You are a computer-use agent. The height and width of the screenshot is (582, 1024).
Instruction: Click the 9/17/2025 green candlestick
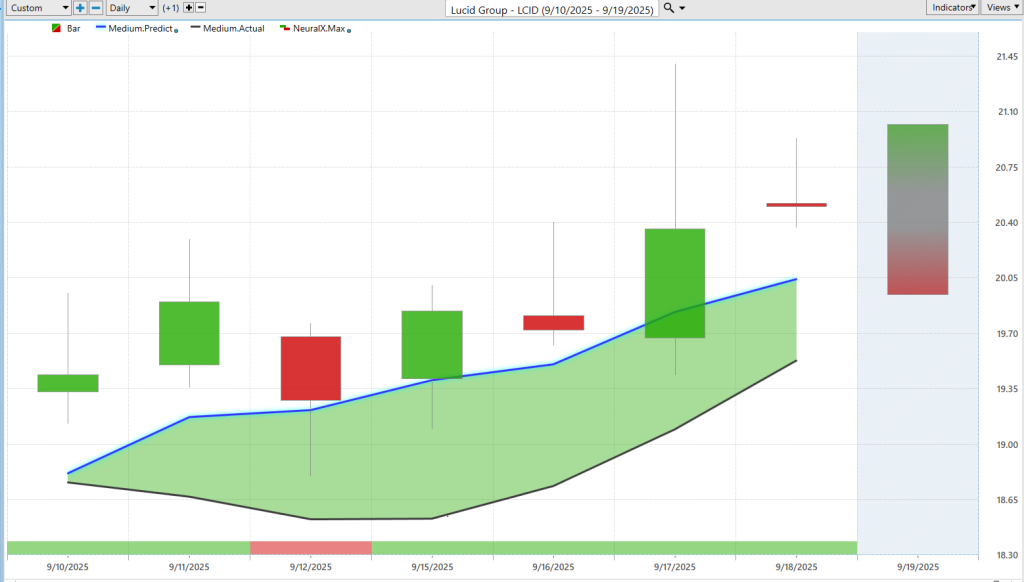[675, 283]
